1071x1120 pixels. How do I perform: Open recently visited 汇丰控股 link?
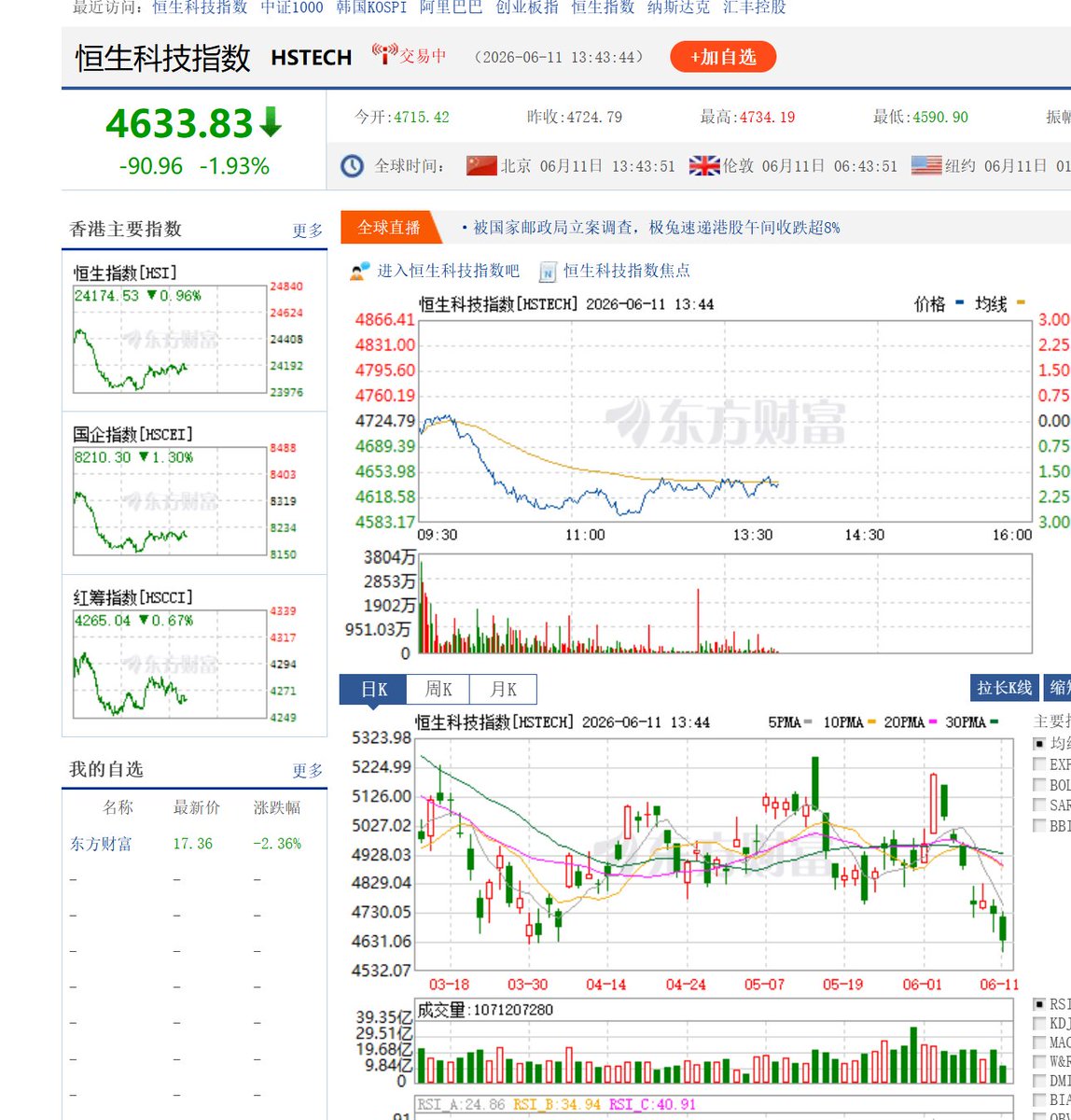coord(755,7)
